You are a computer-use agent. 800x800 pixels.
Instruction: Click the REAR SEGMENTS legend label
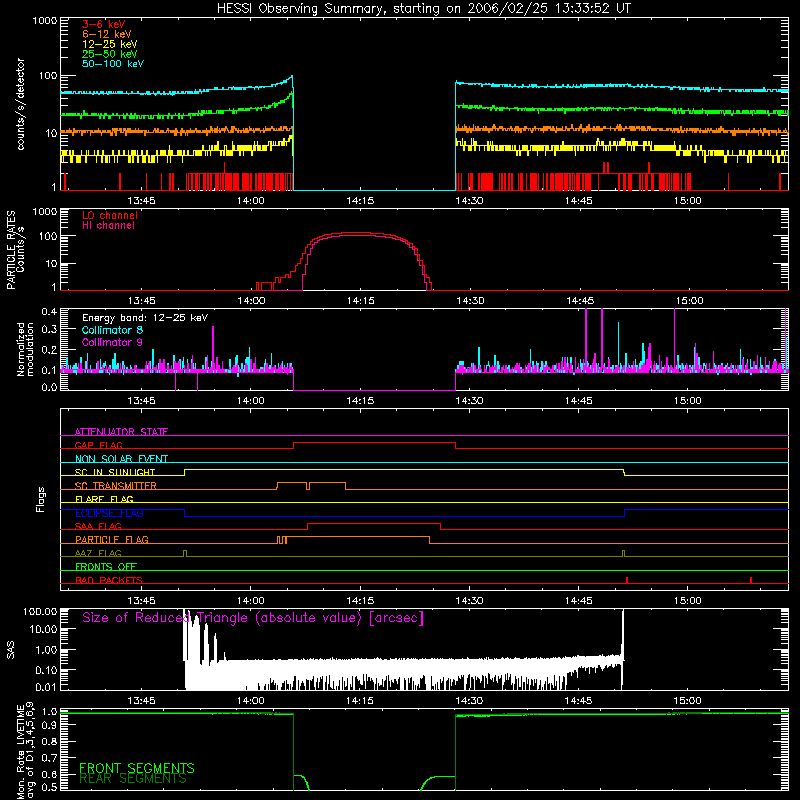pyautogui.click(x=133, y=779)
